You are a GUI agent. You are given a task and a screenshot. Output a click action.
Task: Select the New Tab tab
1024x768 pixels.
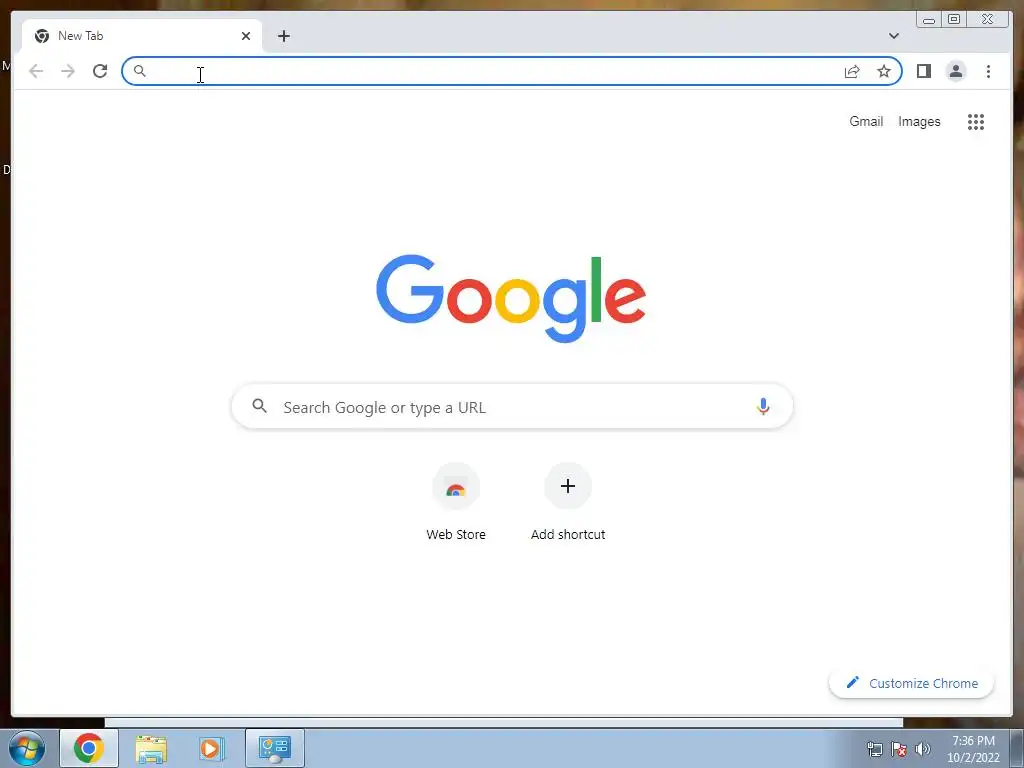click(142, 36)
